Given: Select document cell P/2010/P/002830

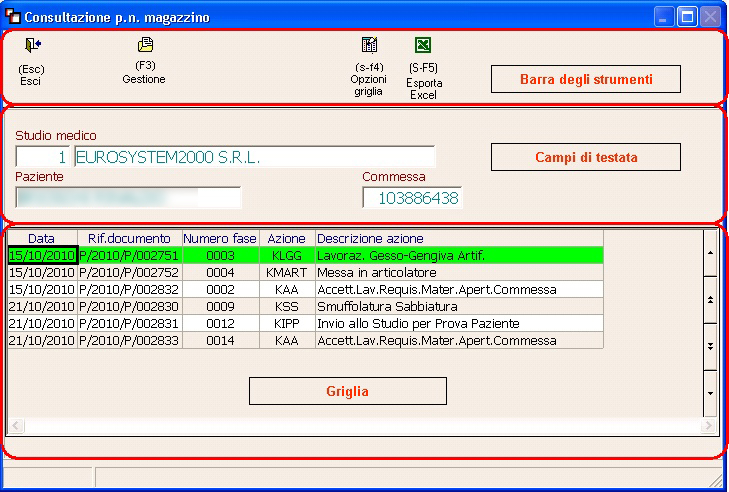Looking at the screenshot, I should (130, 306).
